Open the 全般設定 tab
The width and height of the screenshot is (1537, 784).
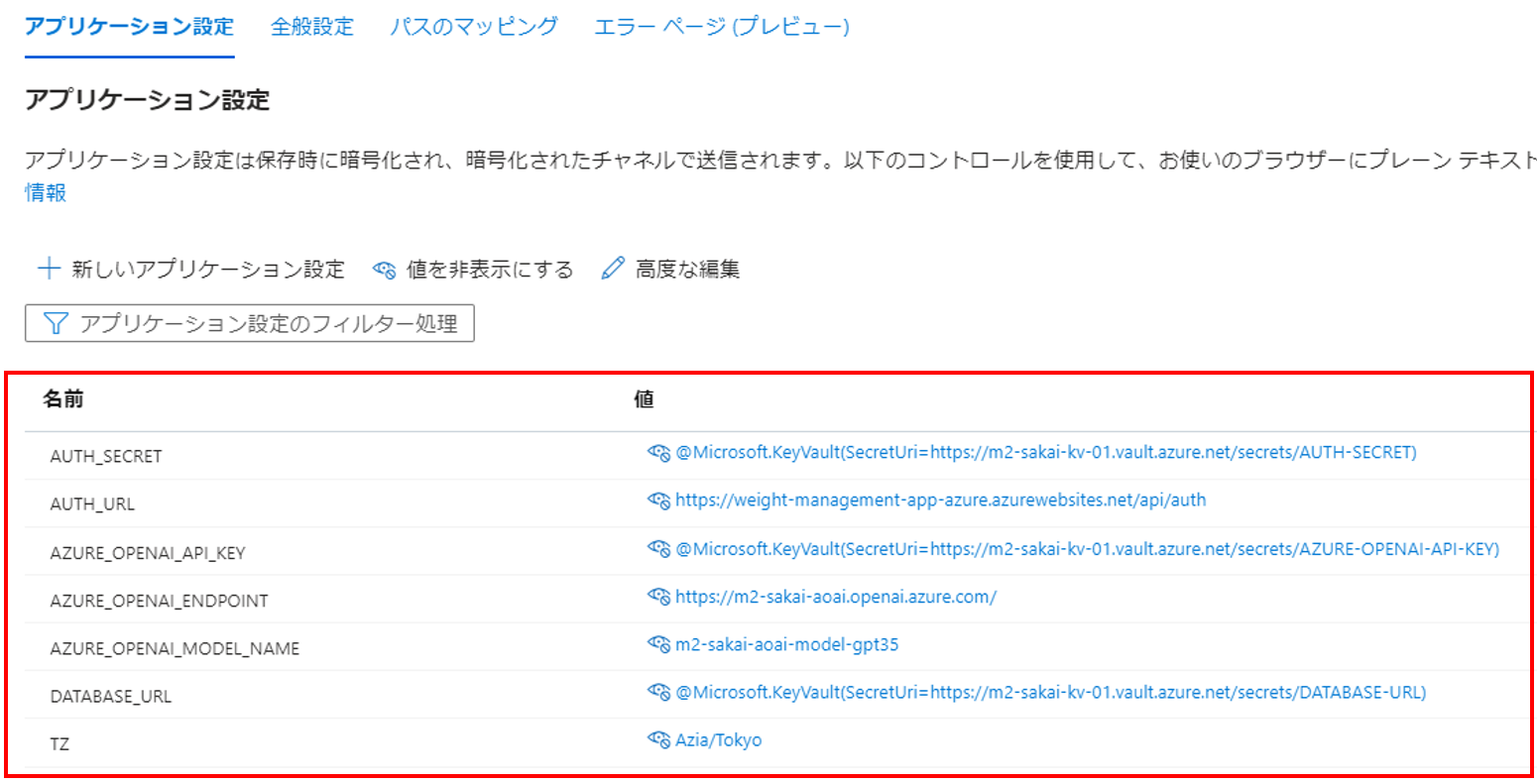click(312, 27)
